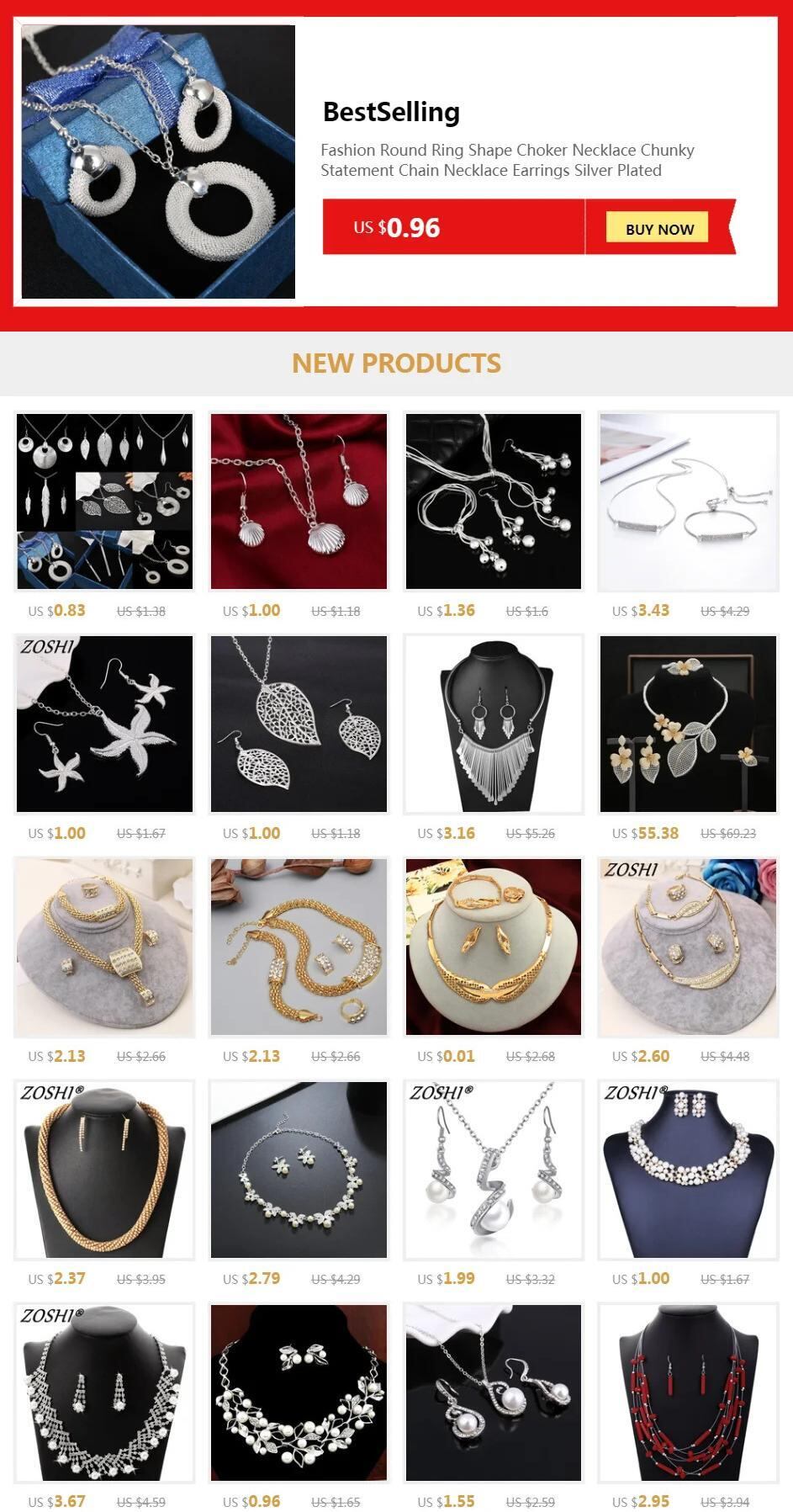The width and height of the screenshot is (793, 1512).
Task: View the gold flower leaf set at $55.38
Action: 688,724
